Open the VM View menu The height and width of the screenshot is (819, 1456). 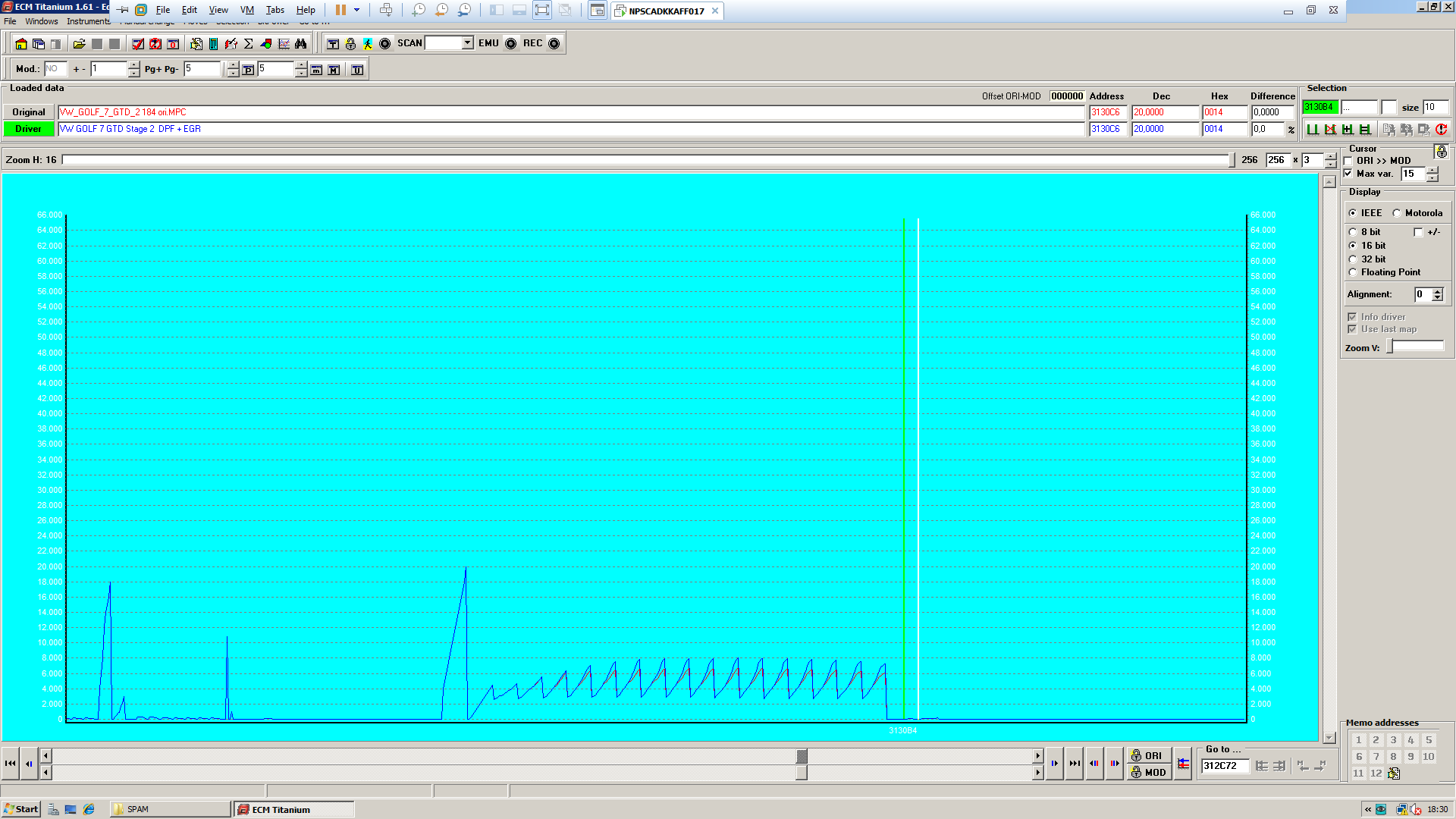[218, 10]
